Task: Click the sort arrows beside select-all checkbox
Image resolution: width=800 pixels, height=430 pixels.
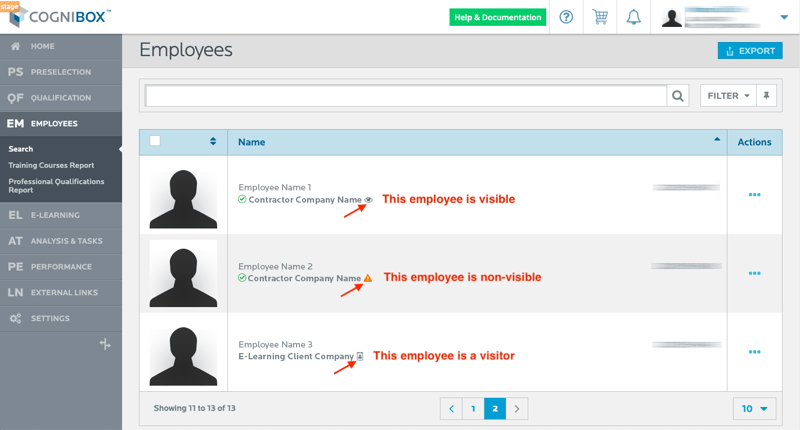Action: pos(213,141)
